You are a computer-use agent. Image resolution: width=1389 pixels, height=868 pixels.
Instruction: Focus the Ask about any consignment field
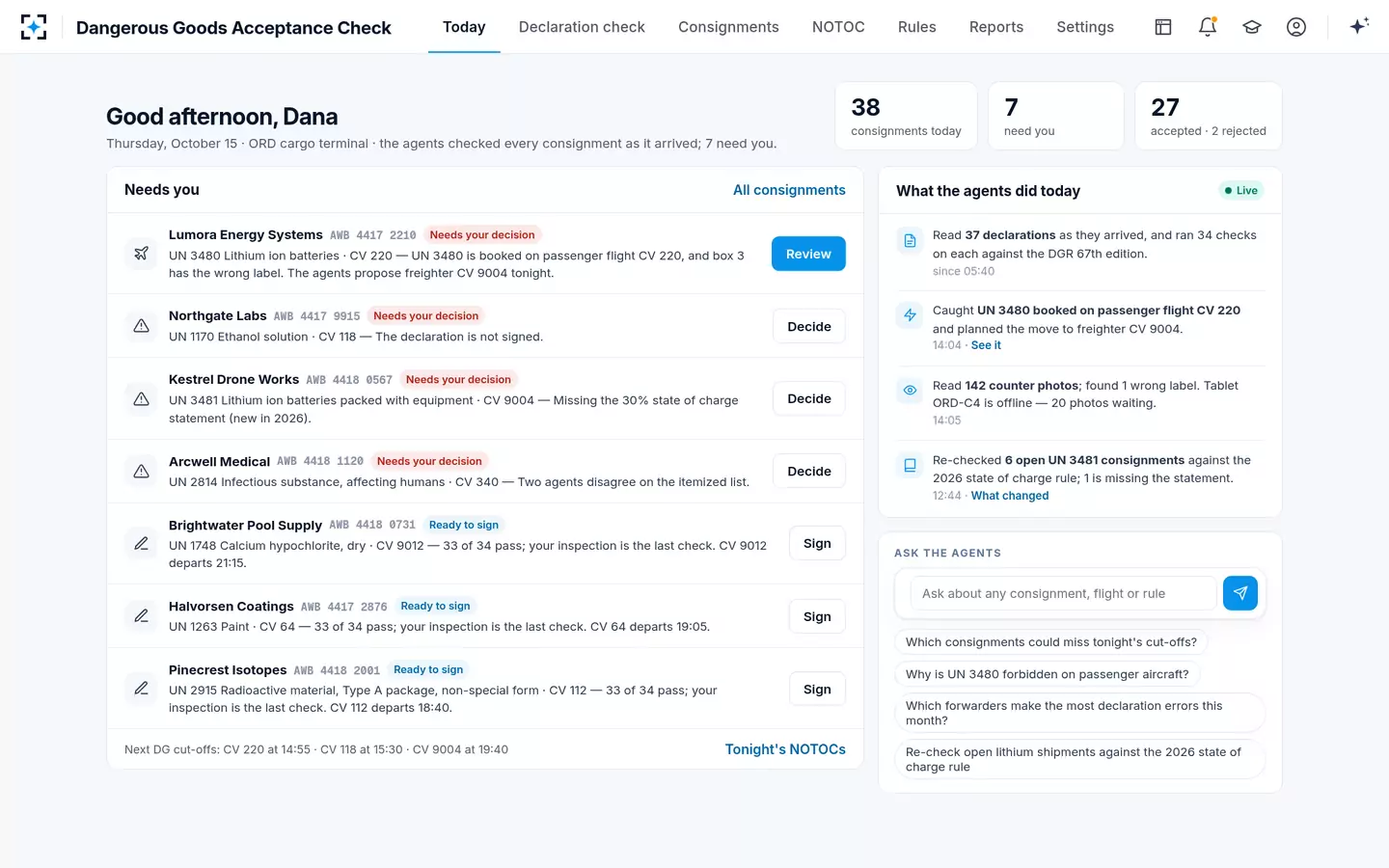pyautogui.click(x=1063, y=593)
